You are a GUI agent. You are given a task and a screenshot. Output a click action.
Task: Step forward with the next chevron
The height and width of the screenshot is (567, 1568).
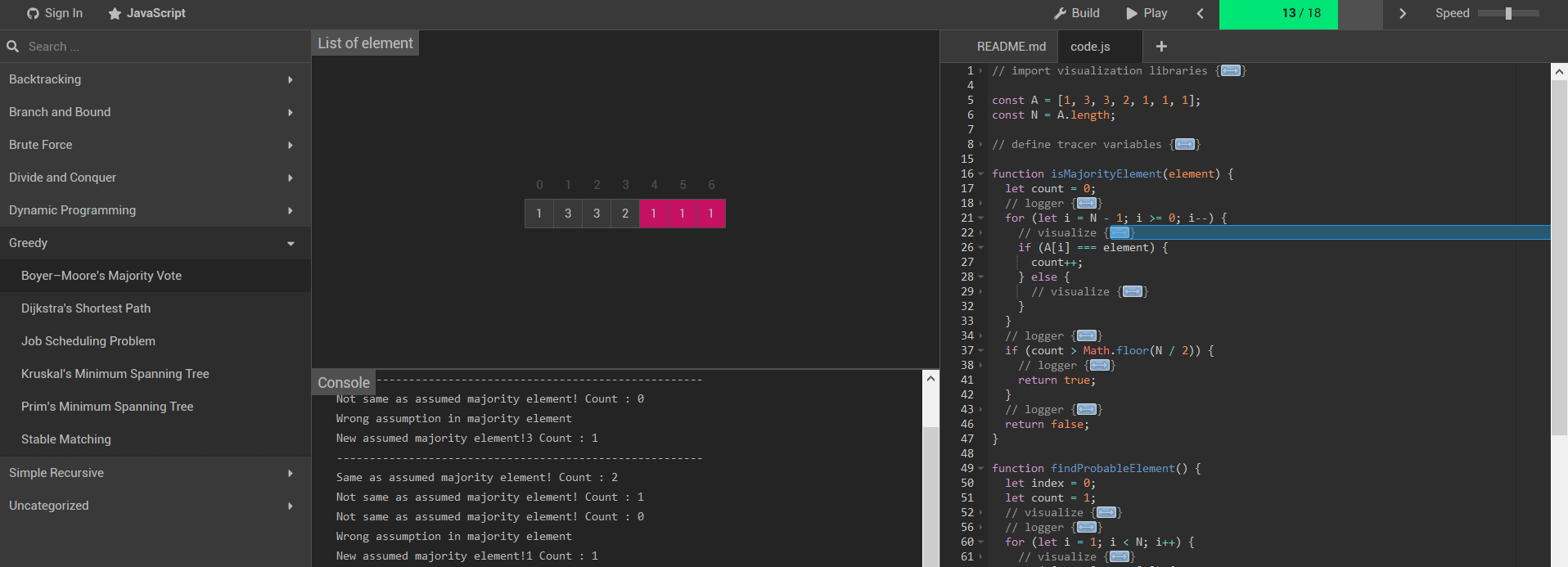pos(1402,13)
